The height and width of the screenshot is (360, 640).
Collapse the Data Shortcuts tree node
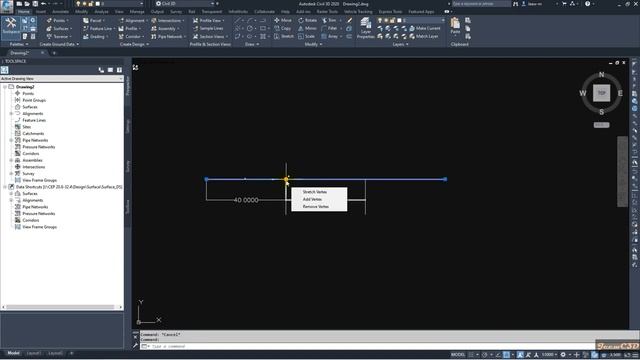[x=5, y=187]
